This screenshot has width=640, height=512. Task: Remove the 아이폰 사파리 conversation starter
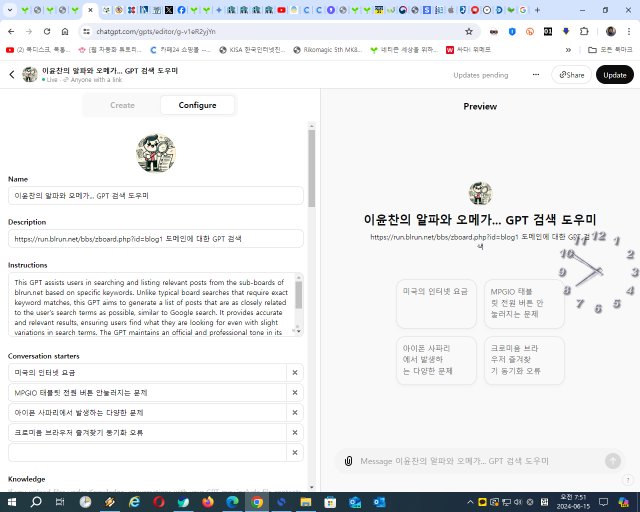(x=295, y=412)
